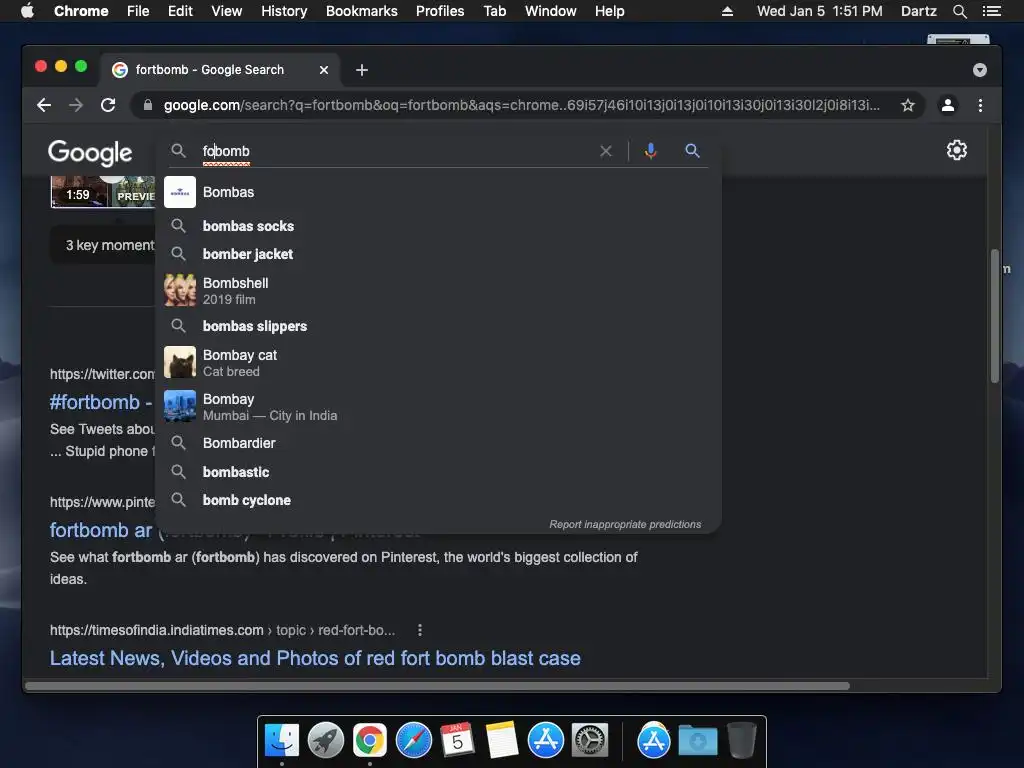Start voice search with the microphone

(x=650, y=152)
